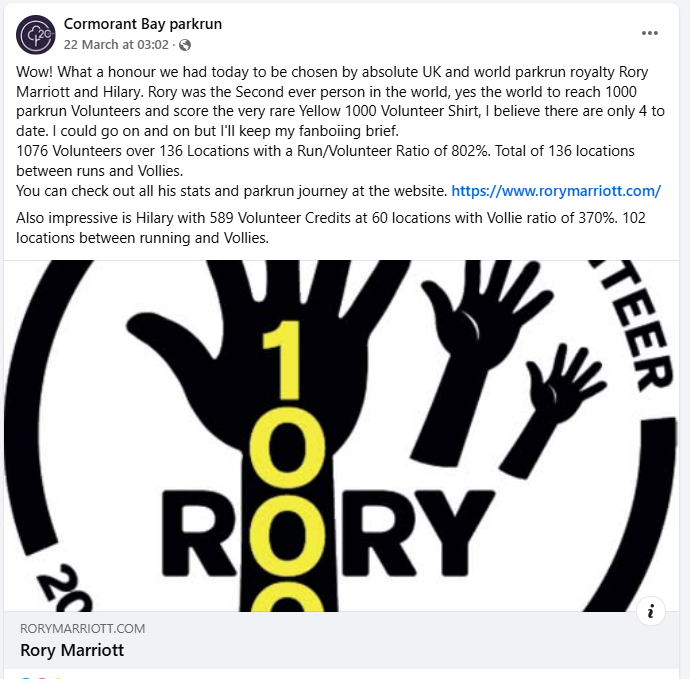
Task: Open the Cormorant Bay parkrun page name
Action: point(143,24)
